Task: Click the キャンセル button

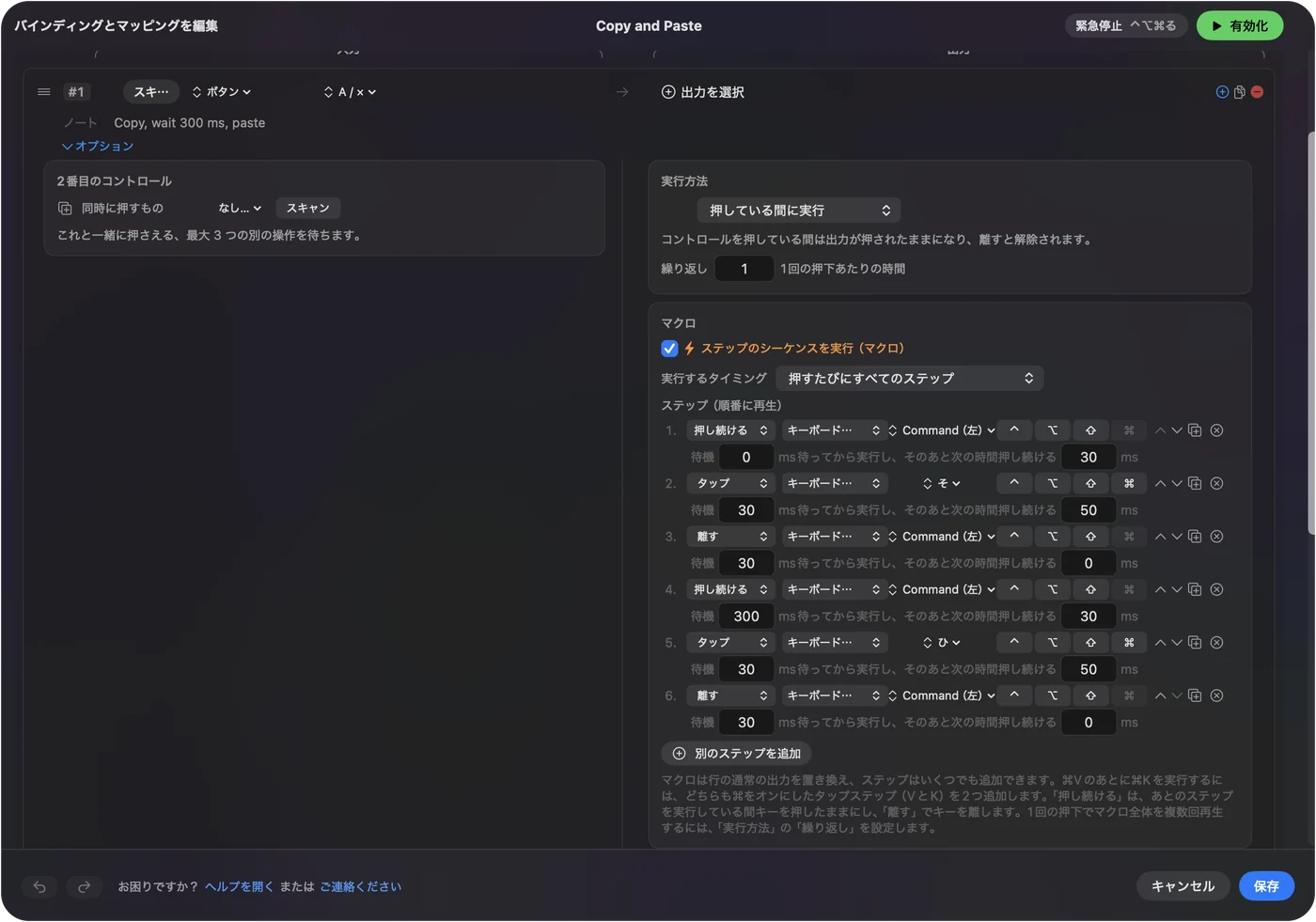Action: (1183, 886)
